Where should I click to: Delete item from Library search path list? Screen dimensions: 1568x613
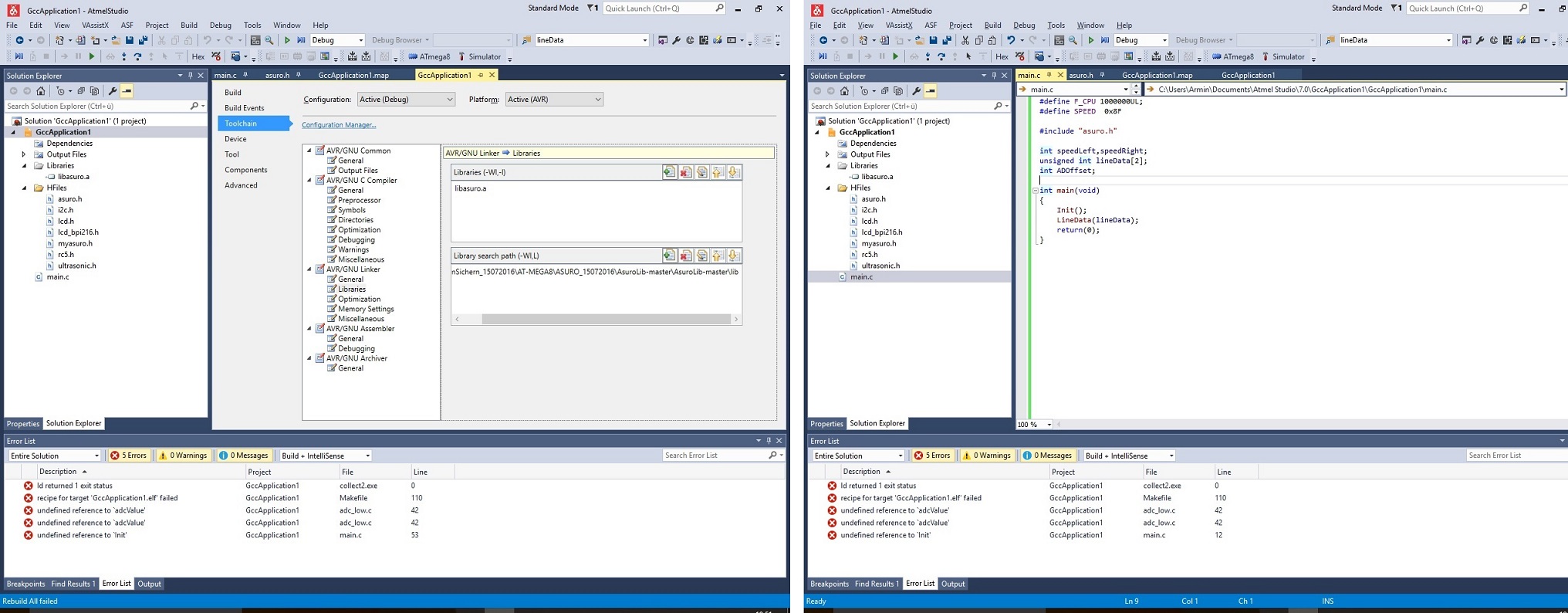(685, 256)
